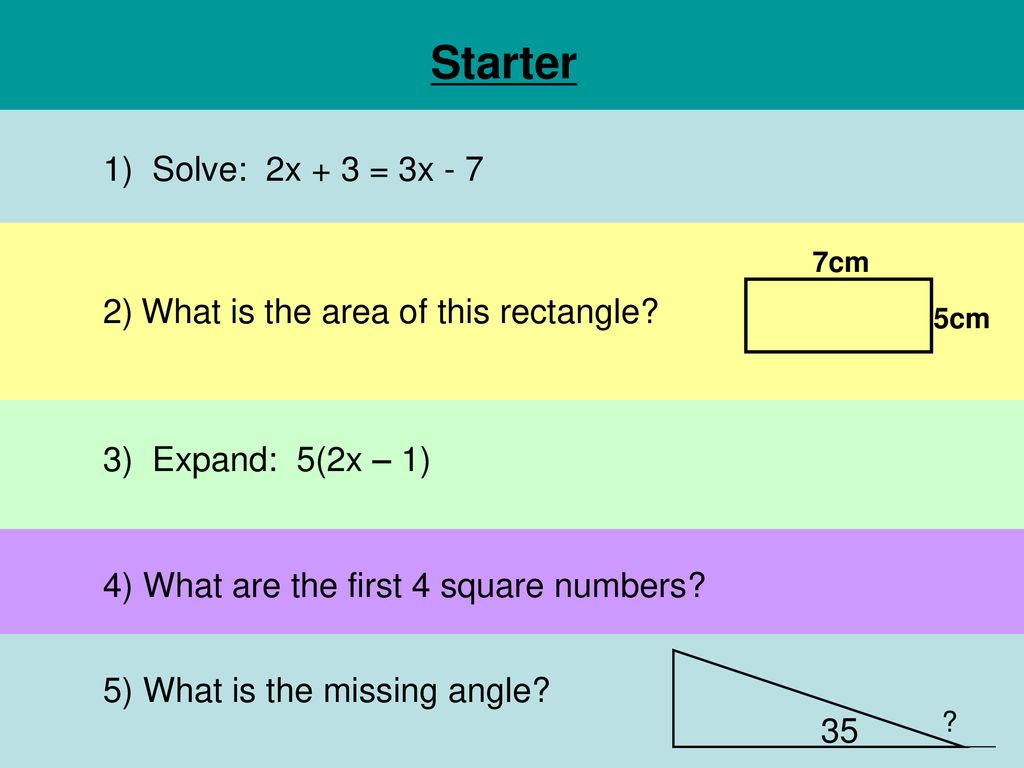Click the rectangle area question text
This screenshot has height=768, width=1024.
click(380, 312)
